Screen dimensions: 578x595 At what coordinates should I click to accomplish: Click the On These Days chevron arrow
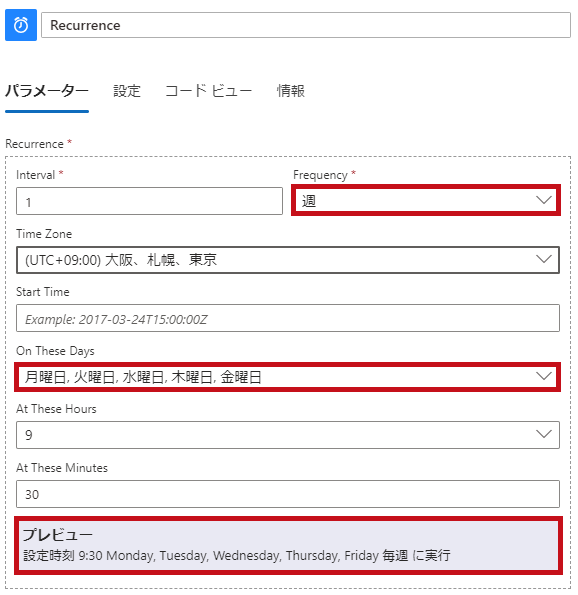[x=543, y=376]
